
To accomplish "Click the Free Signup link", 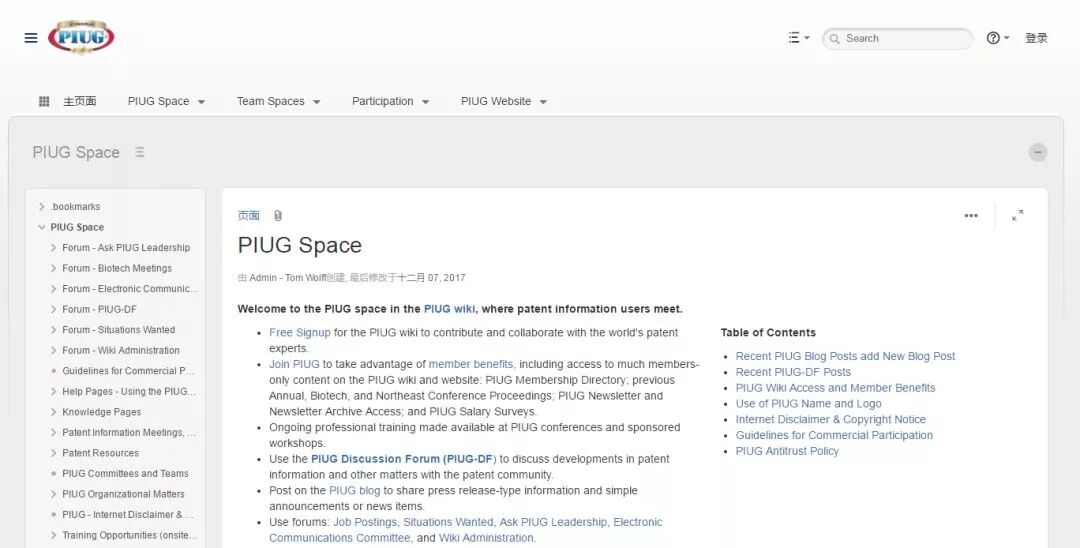I will click(x=300, y=333).
